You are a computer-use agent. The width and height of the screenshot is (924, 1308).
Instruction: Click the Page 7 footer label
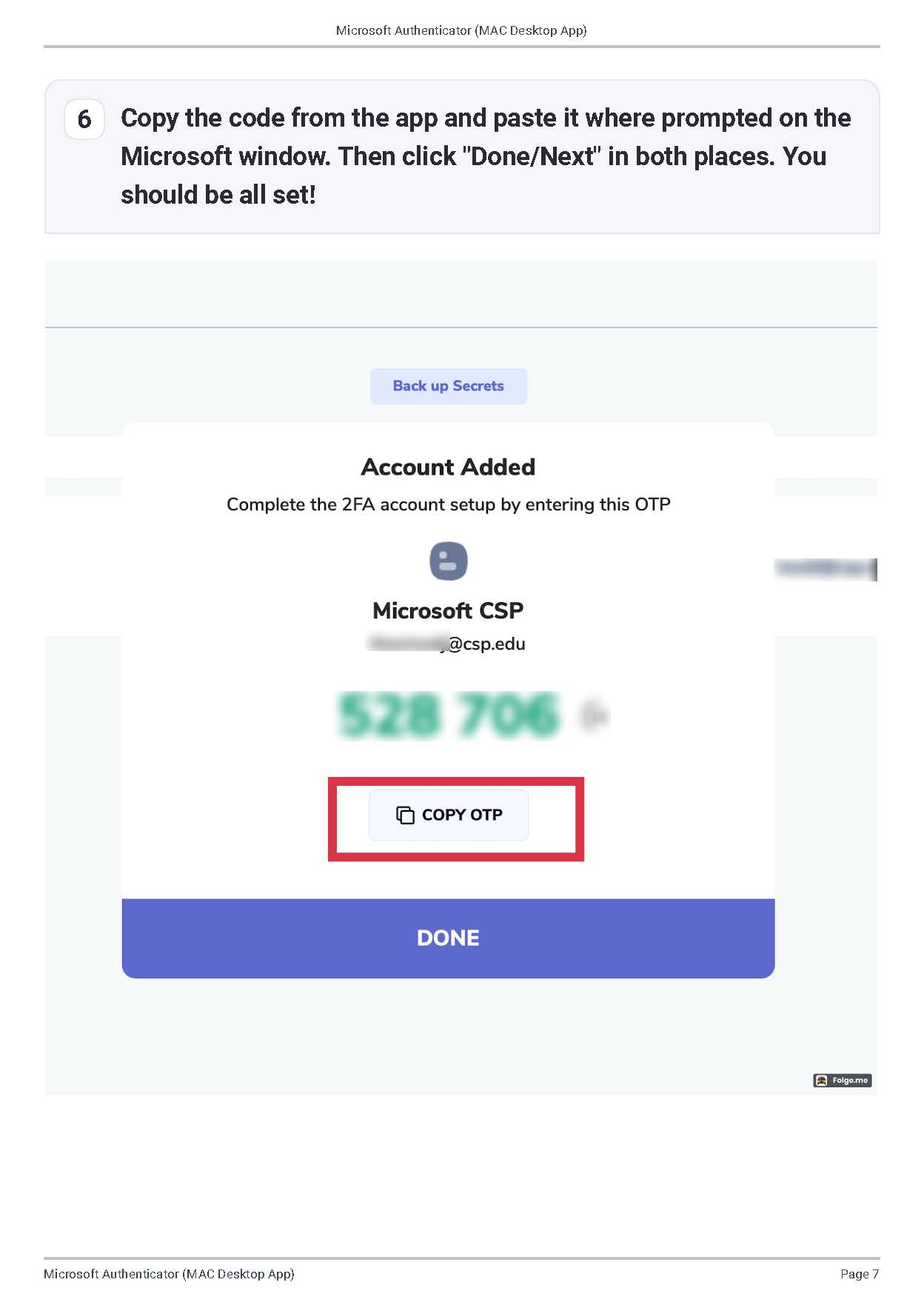(x=859, y=1274)
